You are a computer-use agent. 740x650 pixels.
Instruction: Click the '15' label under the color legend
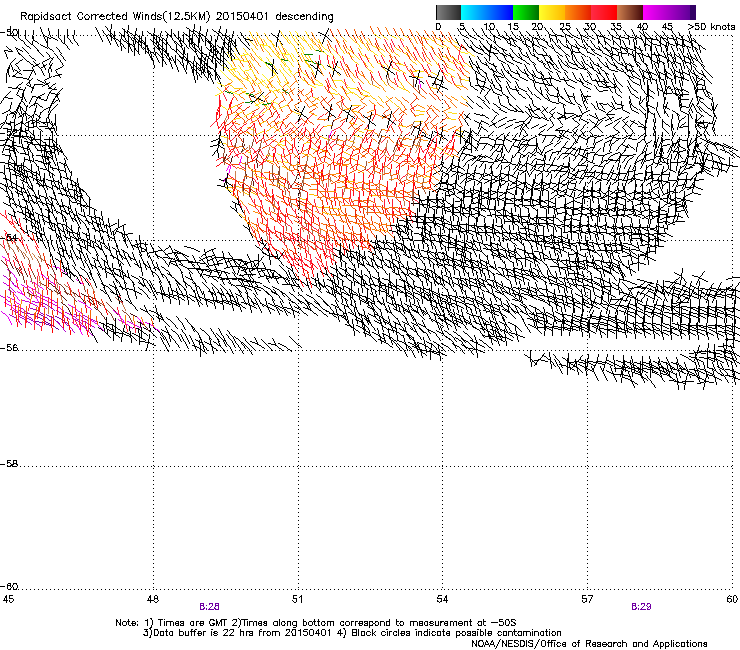513,27
